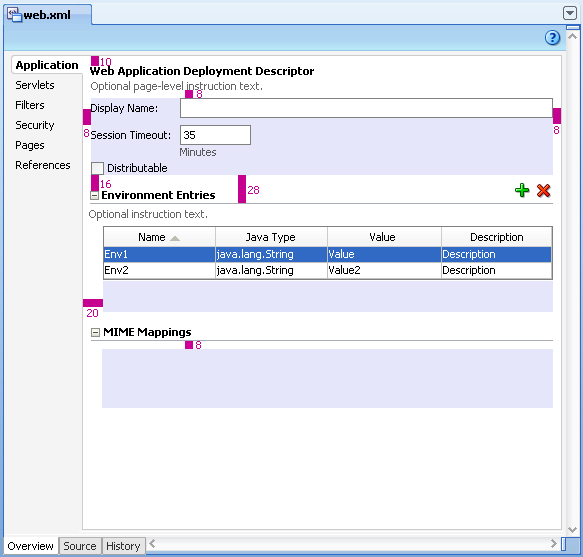Image resolution: width=583 pixels, height=557 pixels.
Task: Click the web.xml file icon in tab
Action: tap(14, 15)
